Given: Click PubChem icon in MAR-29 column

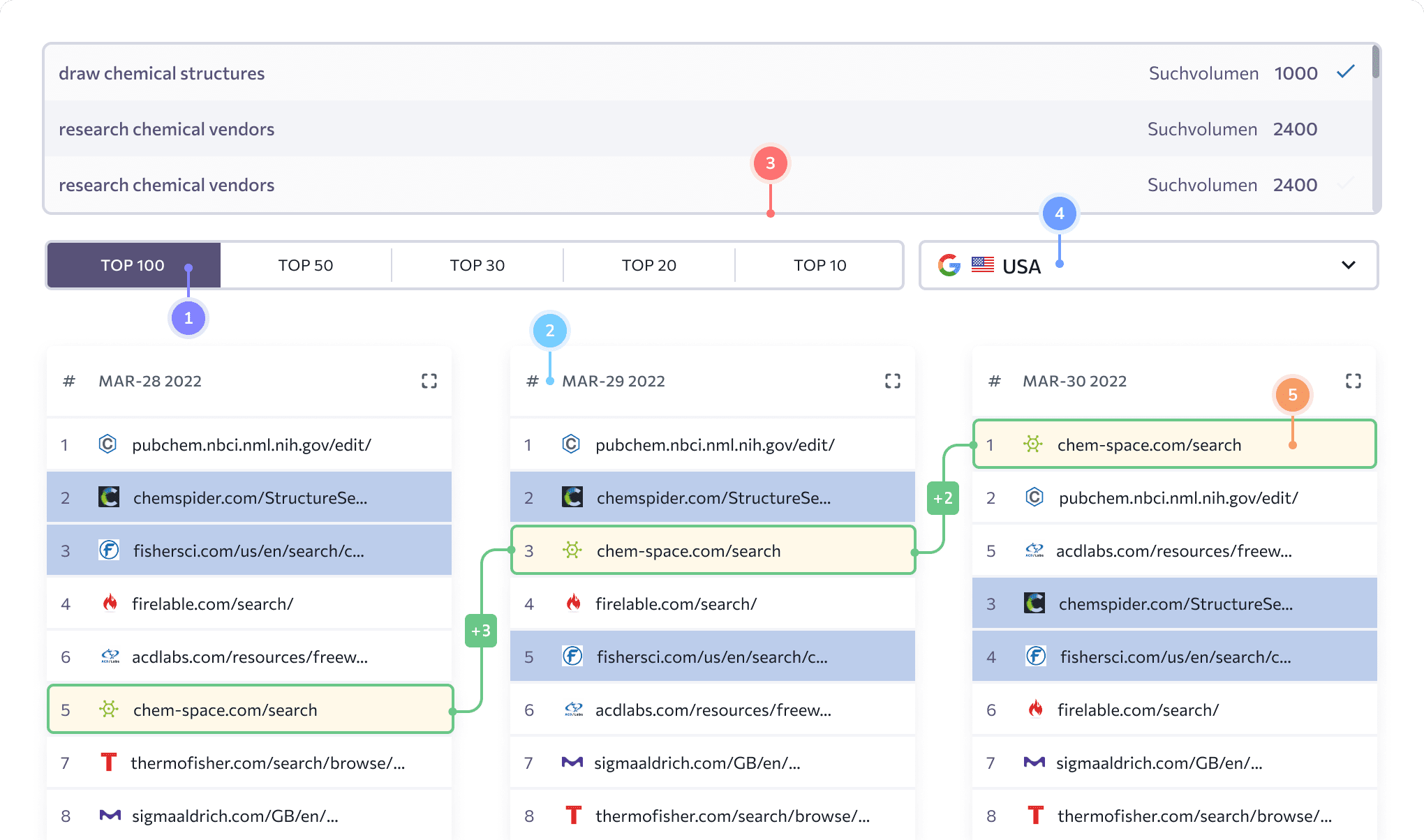Looking at the screenshot, I should (571, 444).
